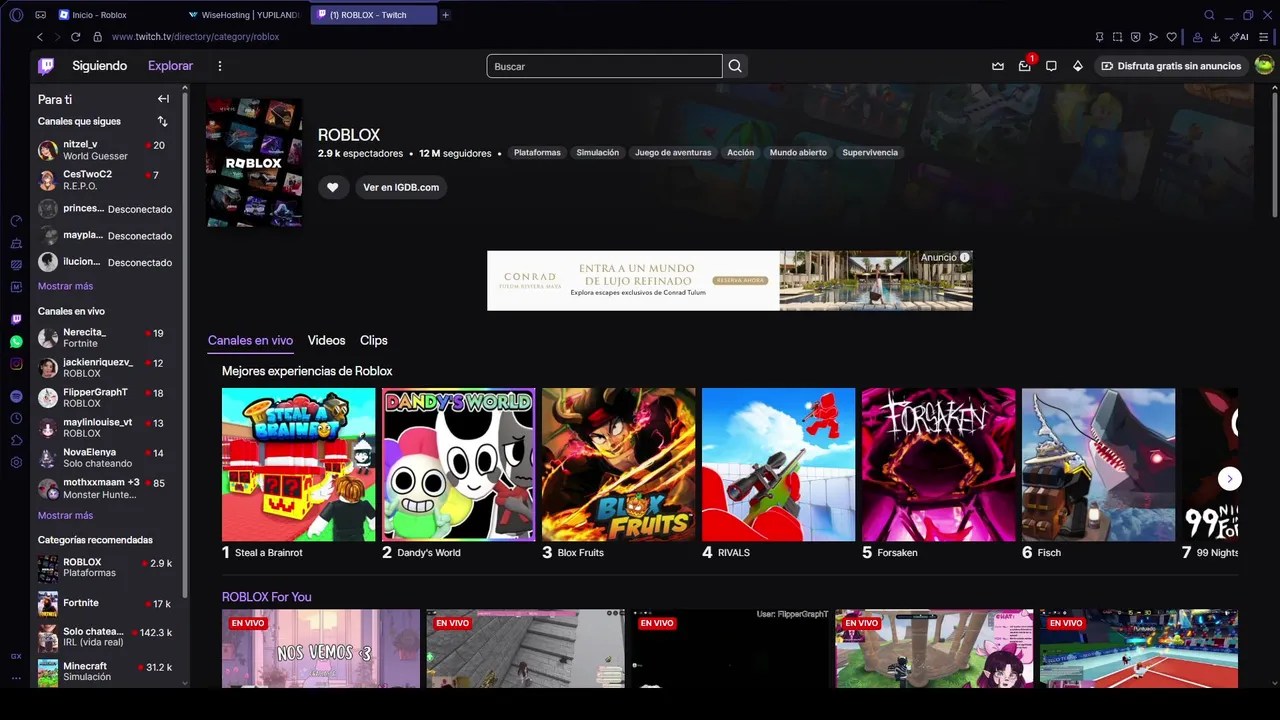The height and width of the screenshot is (720, 1280).
Task: Open Dandy's World thumbnail
Action: (458, 464)
